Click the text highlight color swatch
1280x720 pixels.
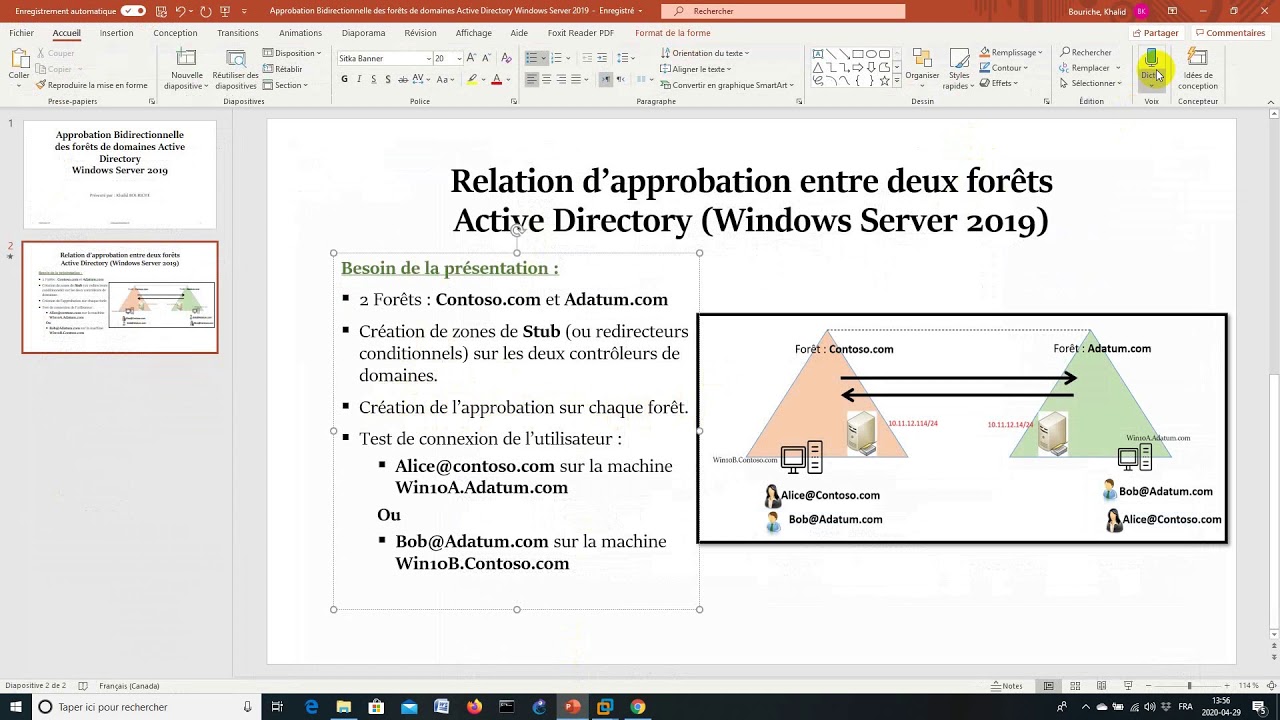472,79
